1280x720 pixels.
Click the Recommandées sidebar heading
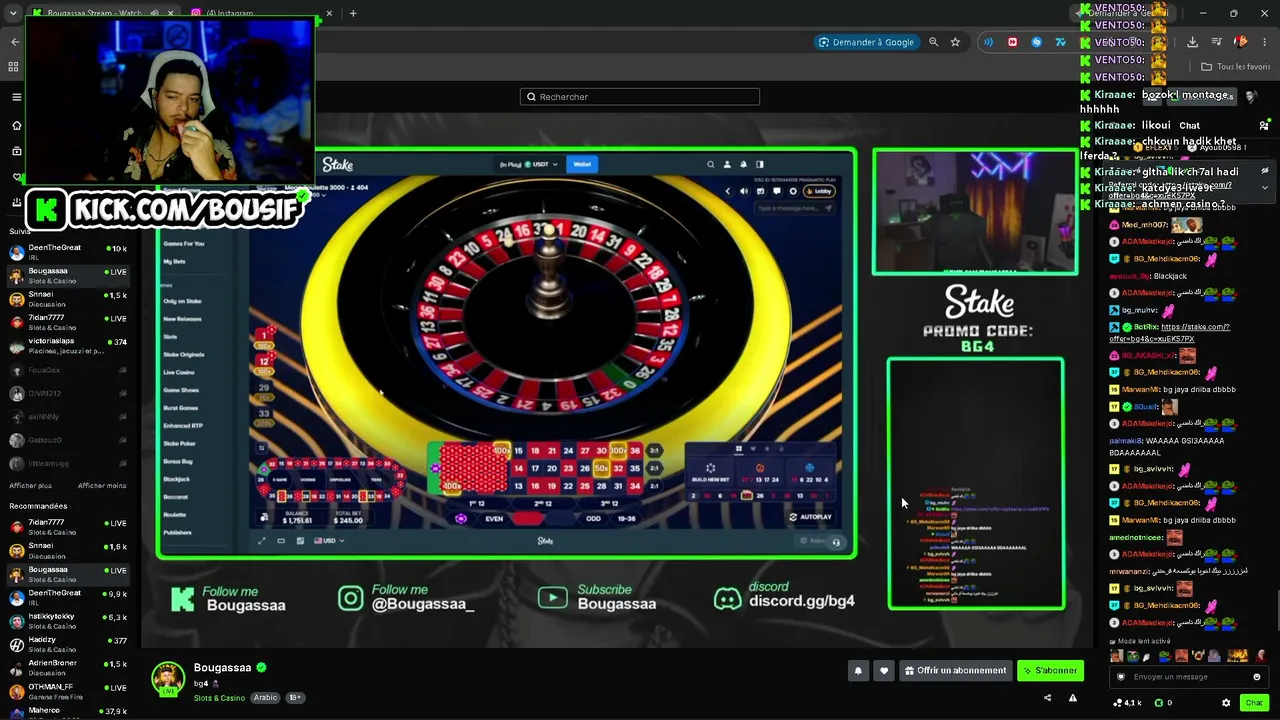[38, 506]
